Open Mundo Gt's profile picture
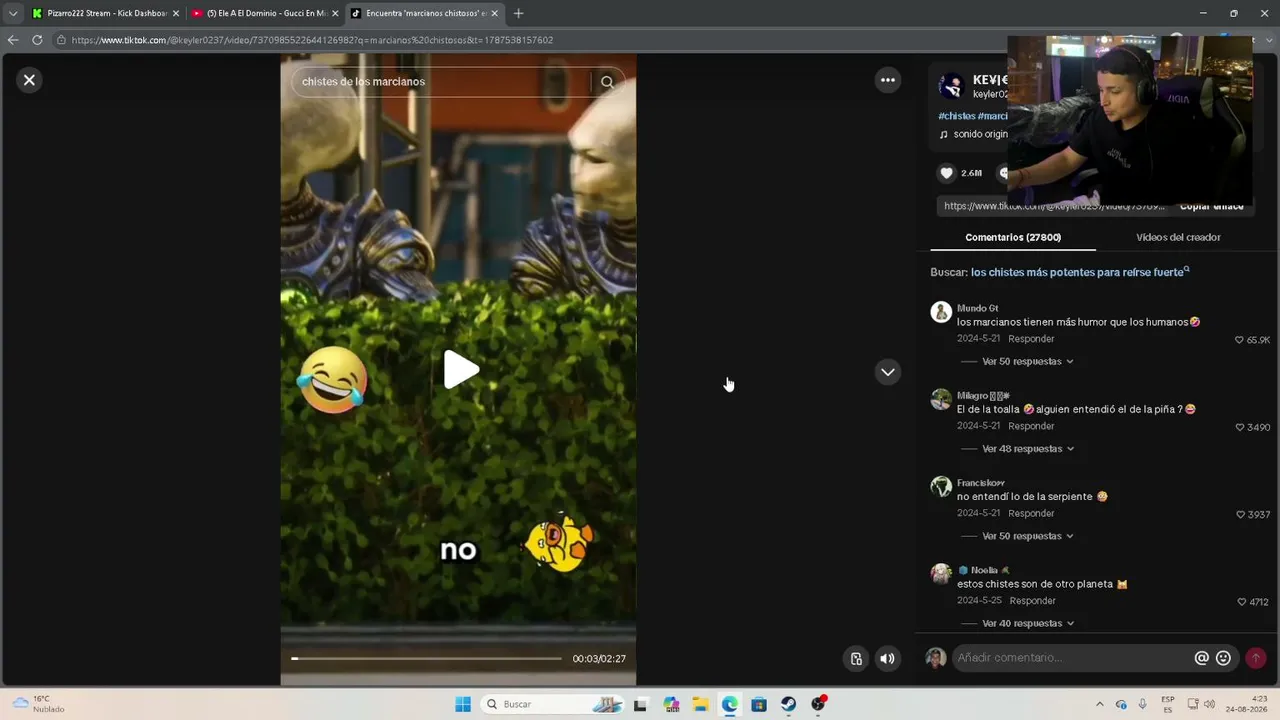The height and width of the screenshot is (720, 1280). click(941, 312)
